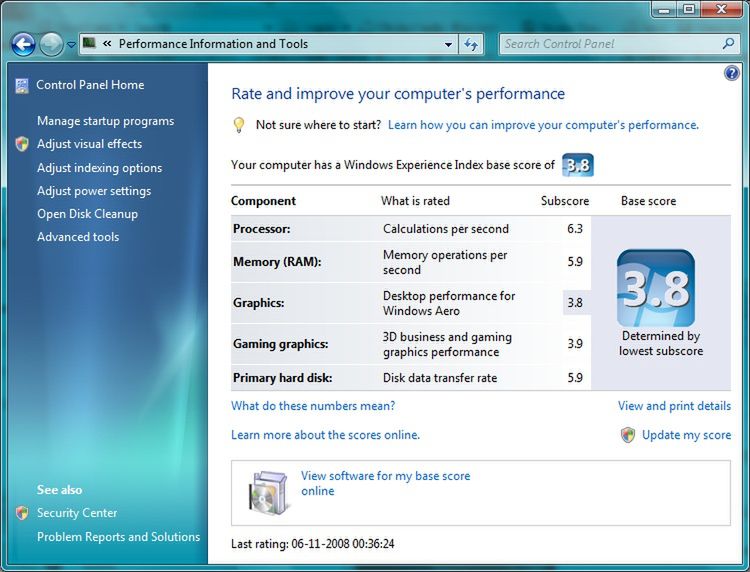Click the Memory (RAM) row label
The height and width of the screenshot is (572, 750).
(x=277, y=262)
